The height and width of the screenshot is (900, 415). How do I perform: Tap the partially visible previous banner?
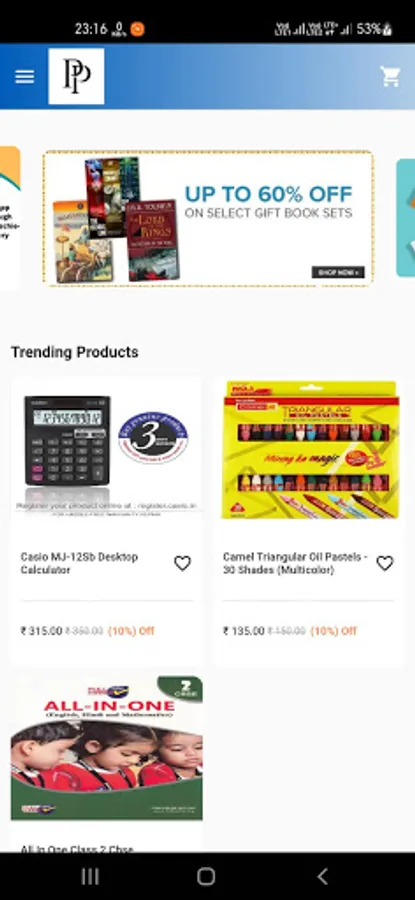coord(10,218)
